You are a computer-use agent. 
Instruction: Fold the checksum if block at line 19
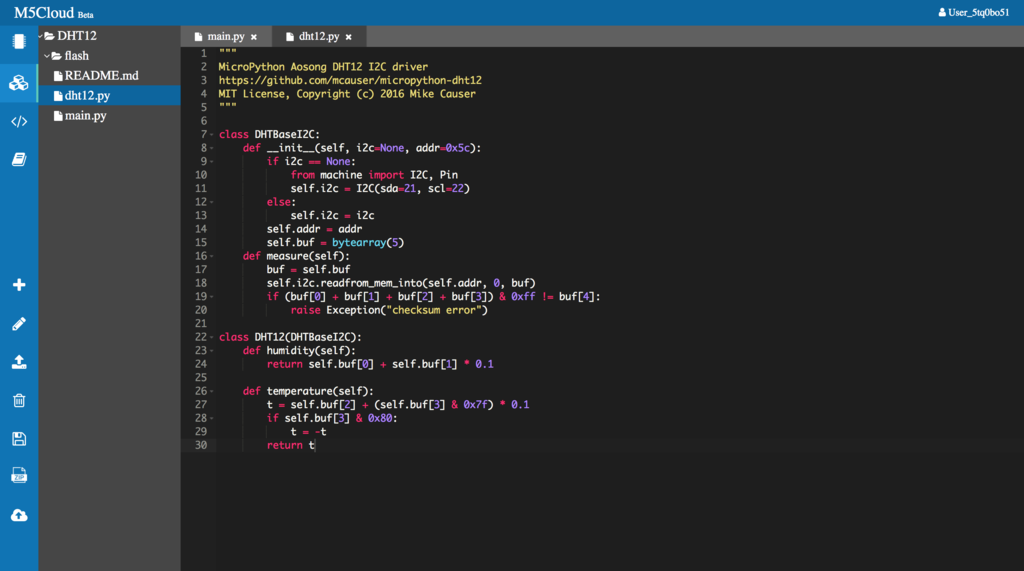[212, 297]
